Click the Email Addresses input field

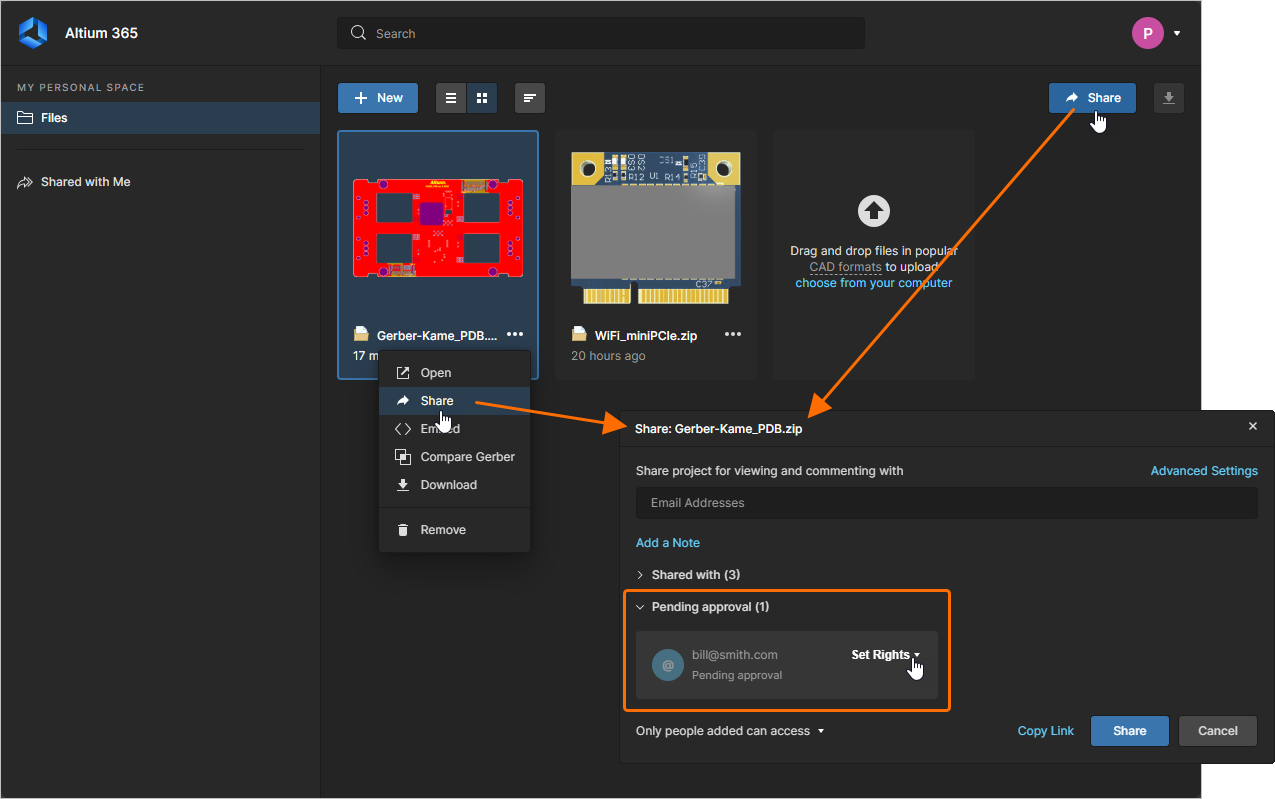click(946, 502)
